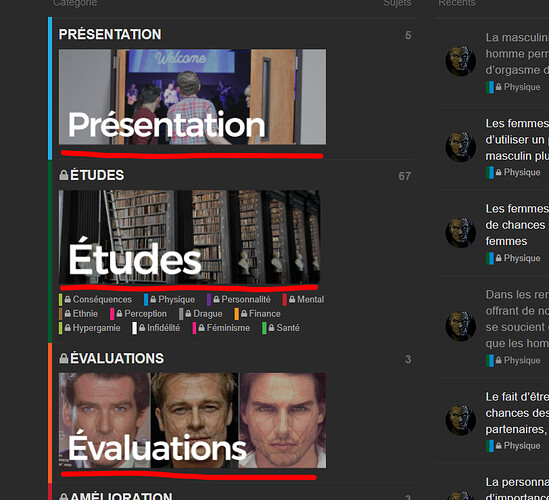Screen dimensions: 549x500
Task: Click the brown Ethnie color badge
Action: click(x=61, y=314)
